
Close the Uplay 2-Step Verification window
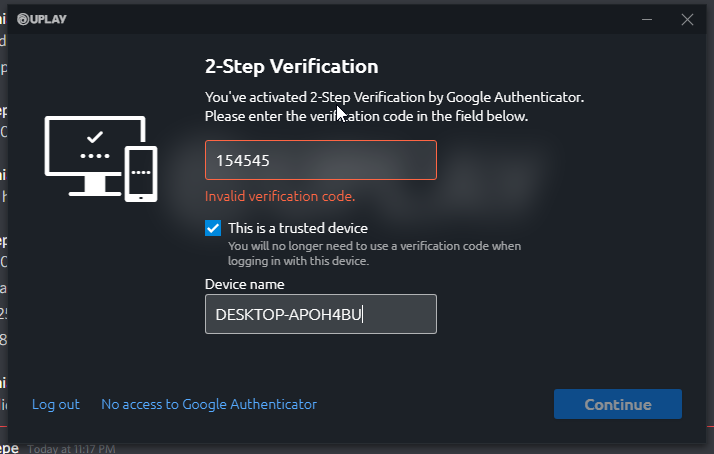pos(687,19)
